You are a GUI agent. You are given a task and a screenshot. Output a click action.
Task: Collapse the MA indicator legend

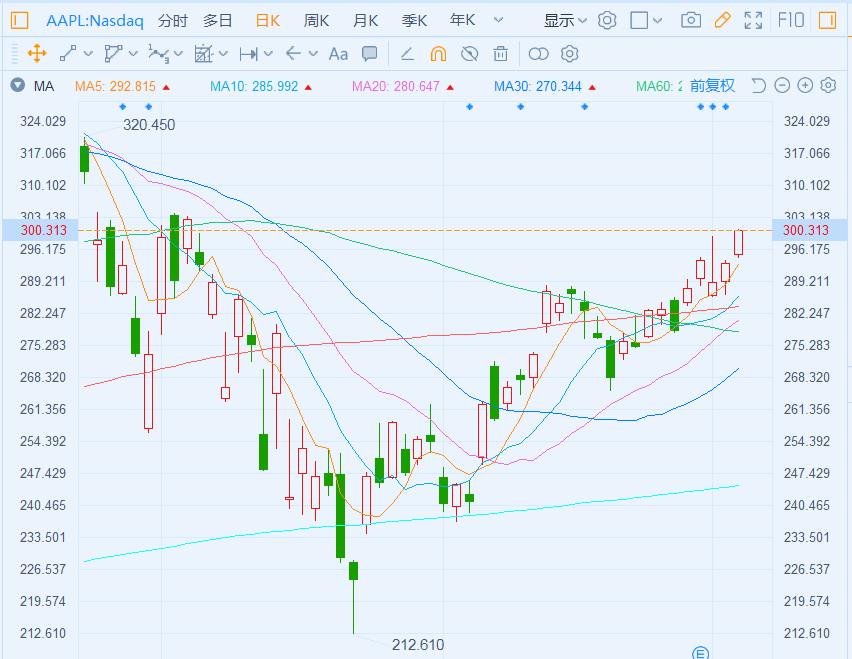coord(15,86)
